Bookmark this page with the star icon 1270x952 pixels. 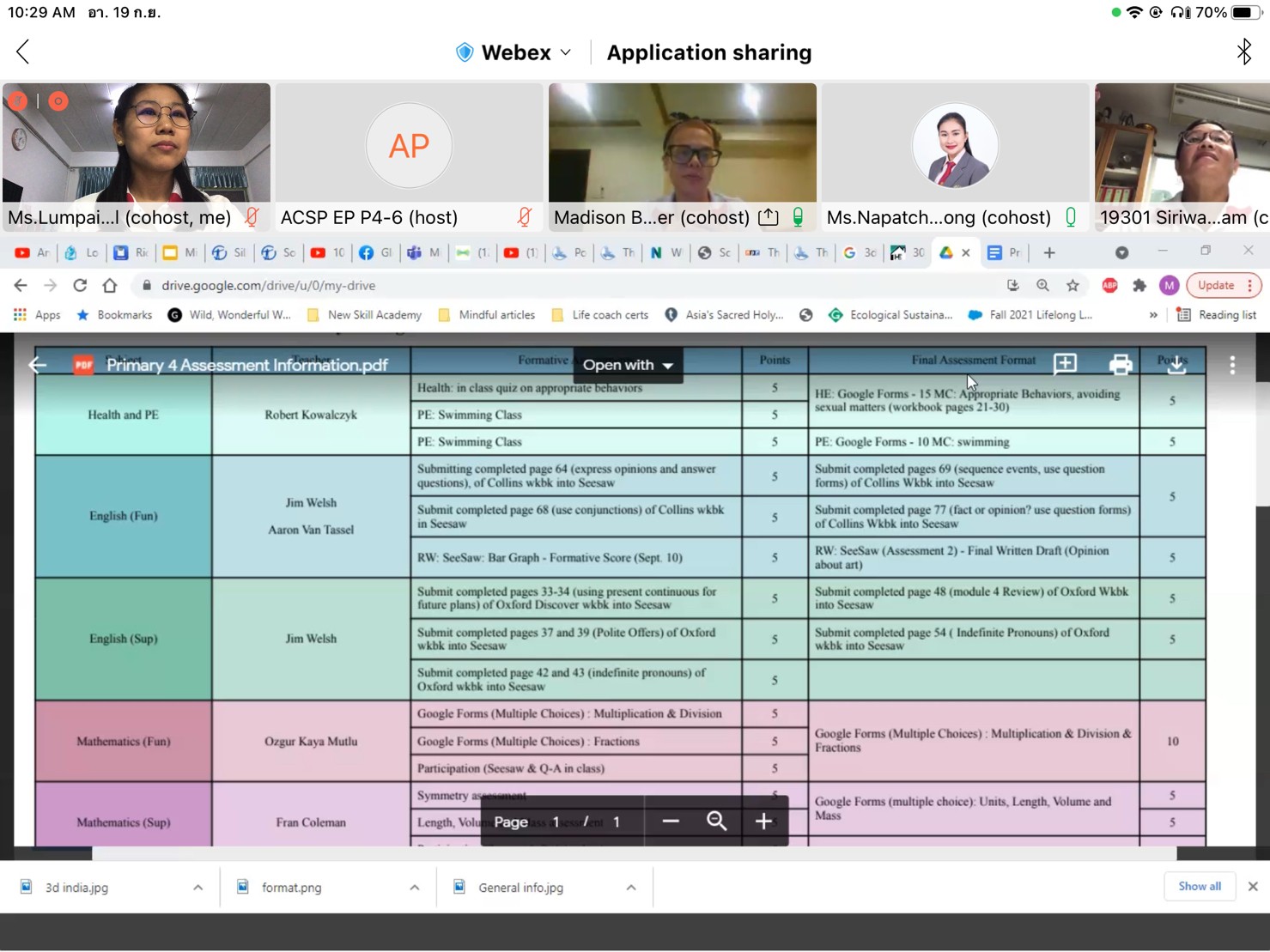click(1073, 285)
